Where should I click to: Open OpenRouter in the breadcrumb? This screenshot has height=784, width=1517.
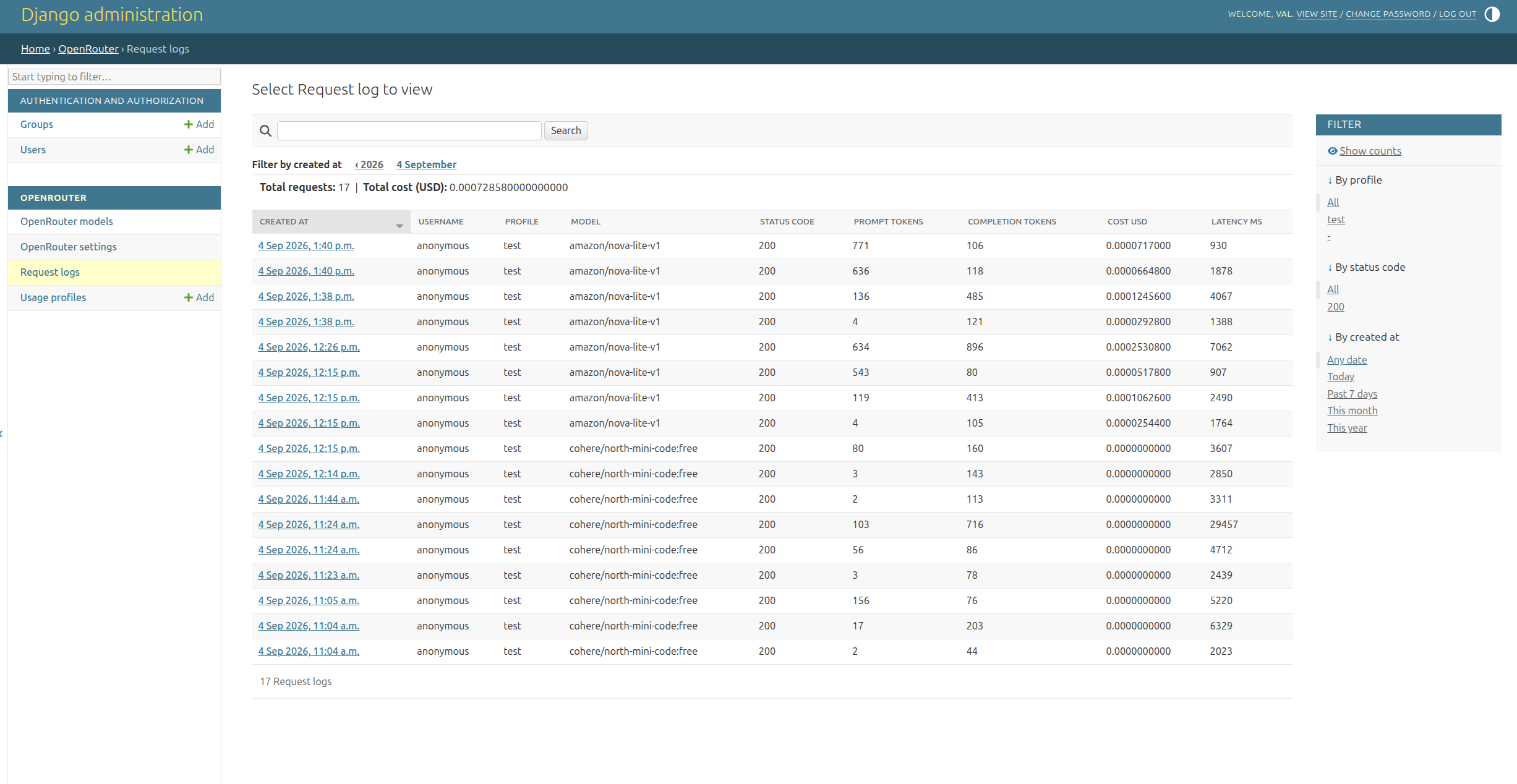coord(88,49)
